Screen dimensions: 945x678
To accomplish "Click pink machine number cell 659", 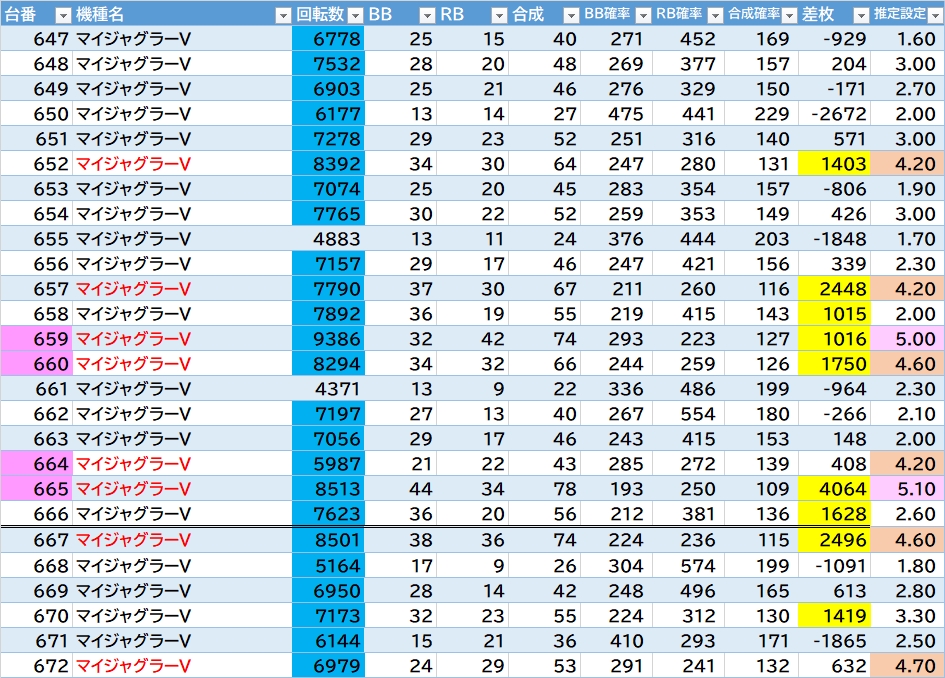I will (37, 339).
